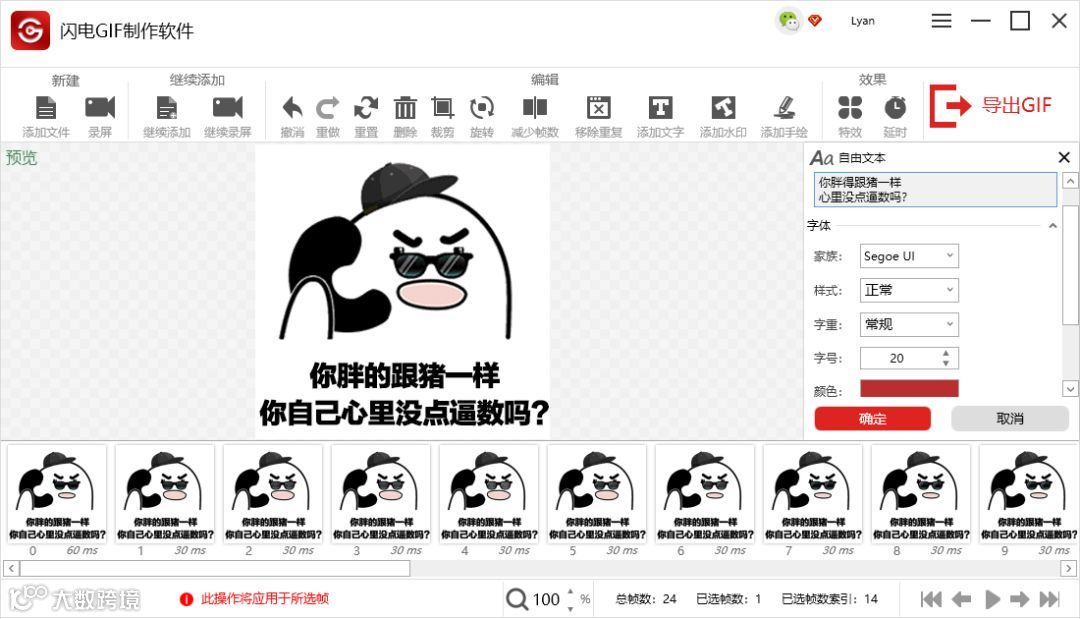Click the free text input box
The height and width of the screenshot is (619, 1080).
(935, 189)
